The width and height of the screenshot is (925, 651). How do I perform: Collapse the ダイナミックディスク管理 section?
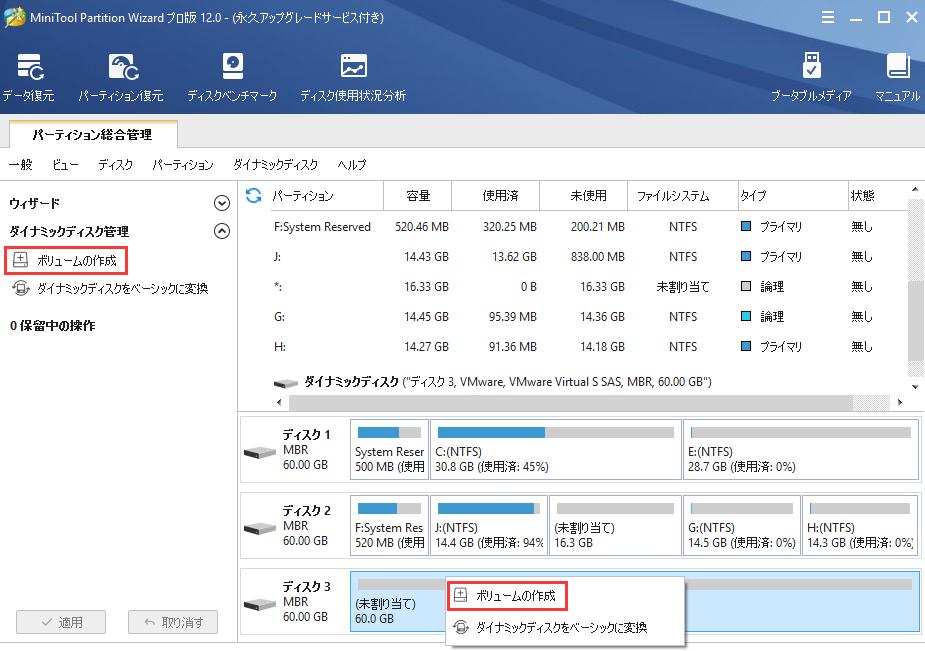[x=222, y=231]
